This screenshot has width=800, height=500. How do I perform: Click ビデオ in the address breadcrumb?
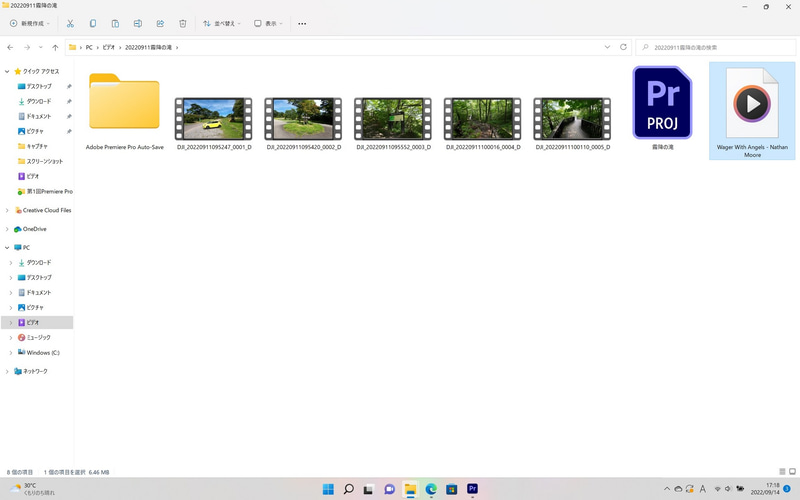click(109, 47)
